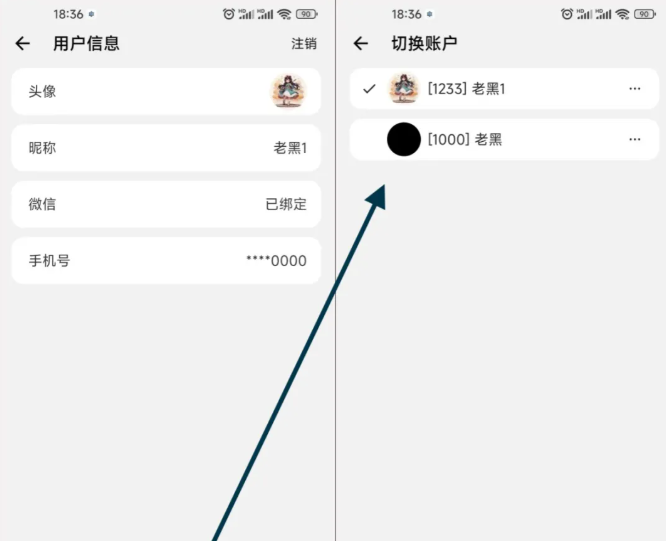
Task: Tap the black avatar of account 1000
Action: click(x=404, y=139)
